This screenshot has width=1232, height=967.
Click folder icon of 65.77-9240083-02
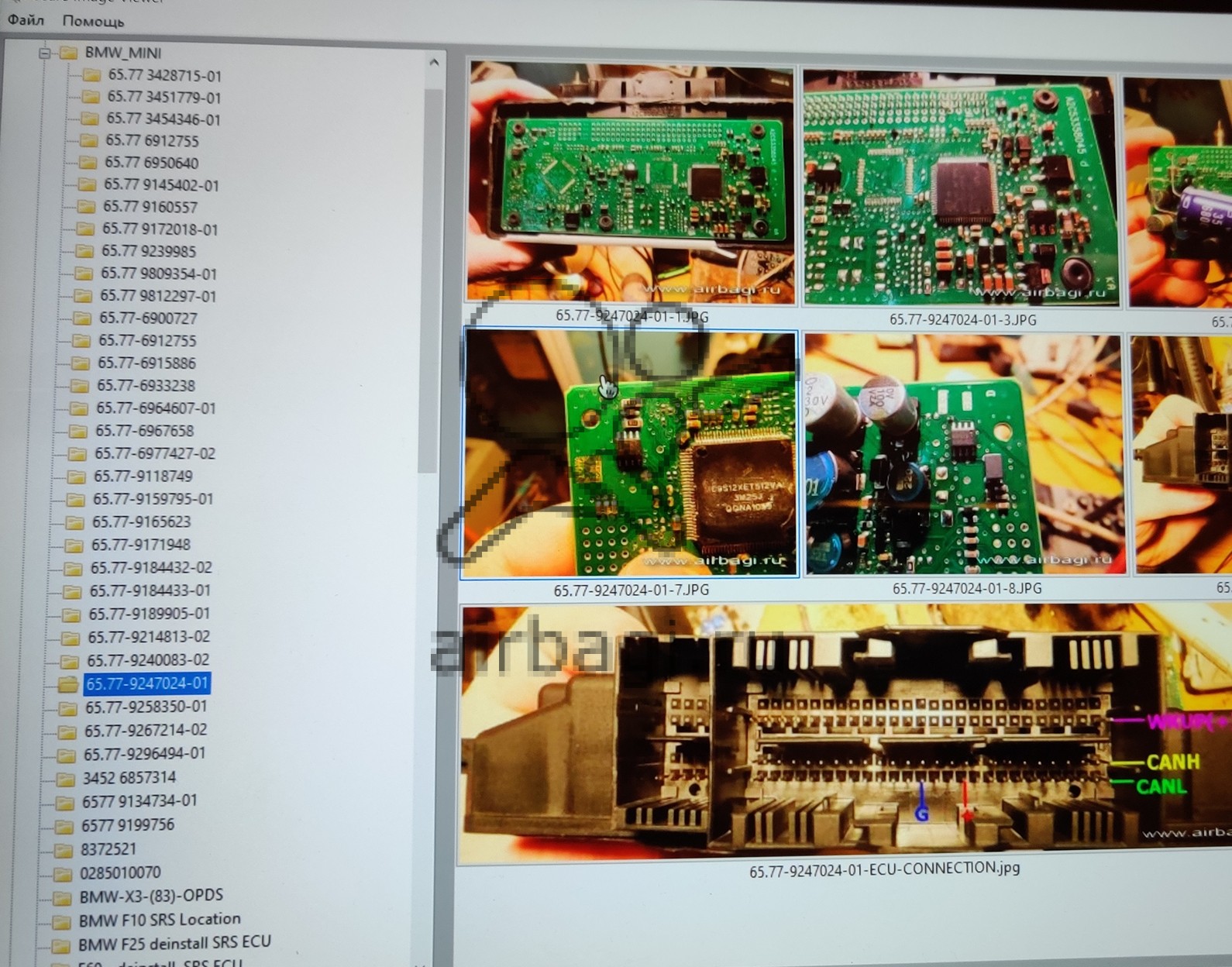(x=70, y=661)
